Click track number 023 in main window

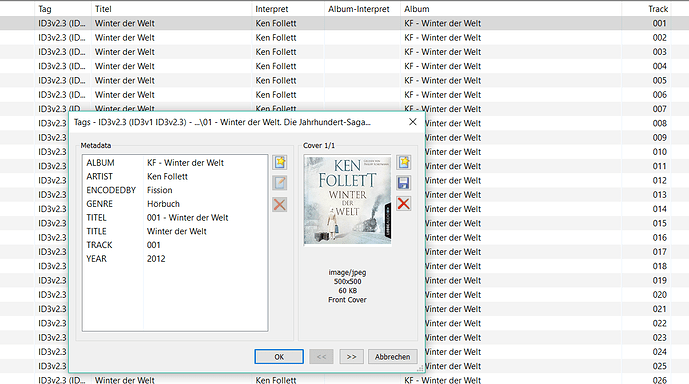pyautogui.click(x=659, y=337)
